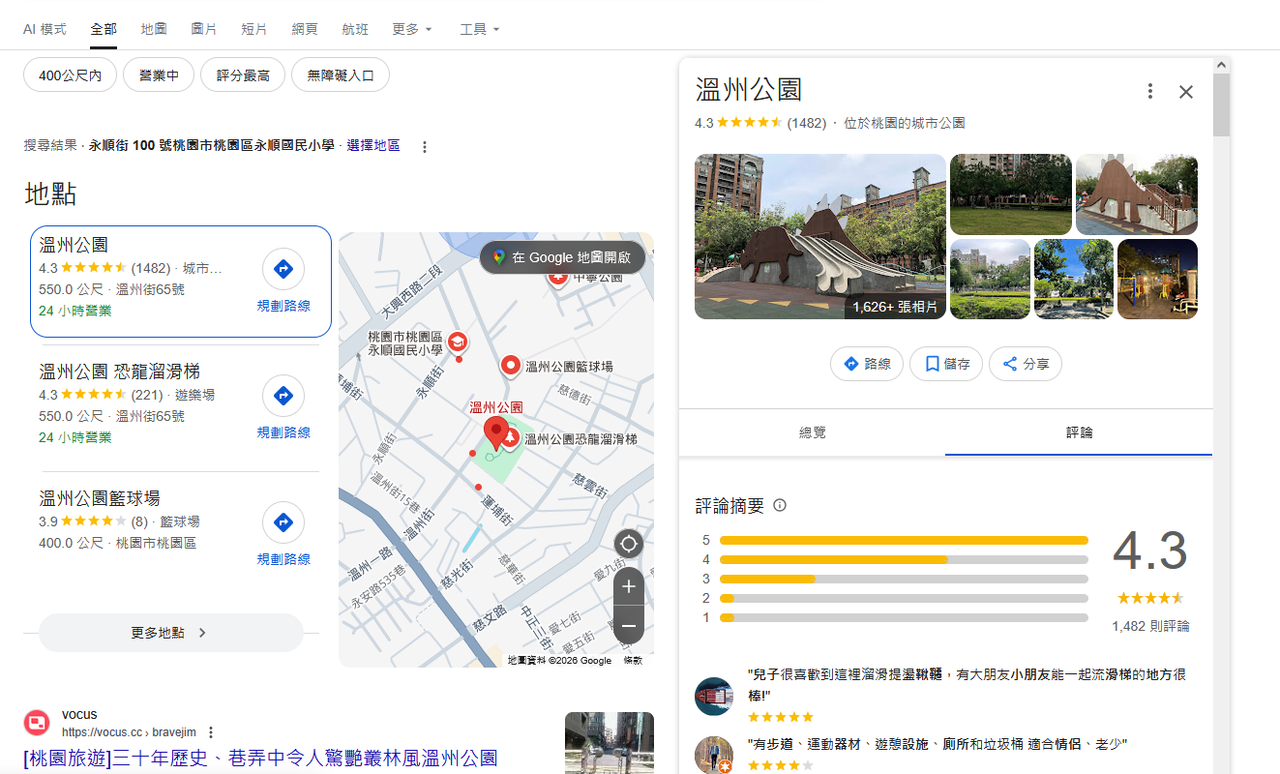Open the 評論 tab in panel
This screenshot has height=774, width=1280.
coord(1079,433)
